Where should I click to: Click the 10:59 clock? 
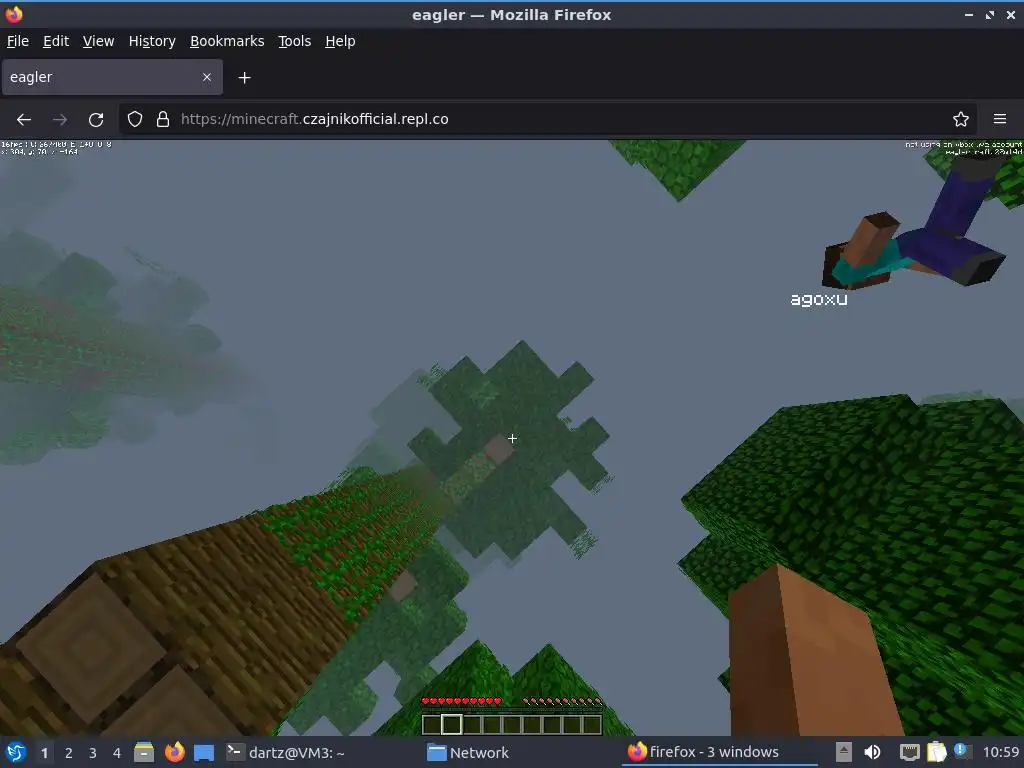(x=1000, y=752)
